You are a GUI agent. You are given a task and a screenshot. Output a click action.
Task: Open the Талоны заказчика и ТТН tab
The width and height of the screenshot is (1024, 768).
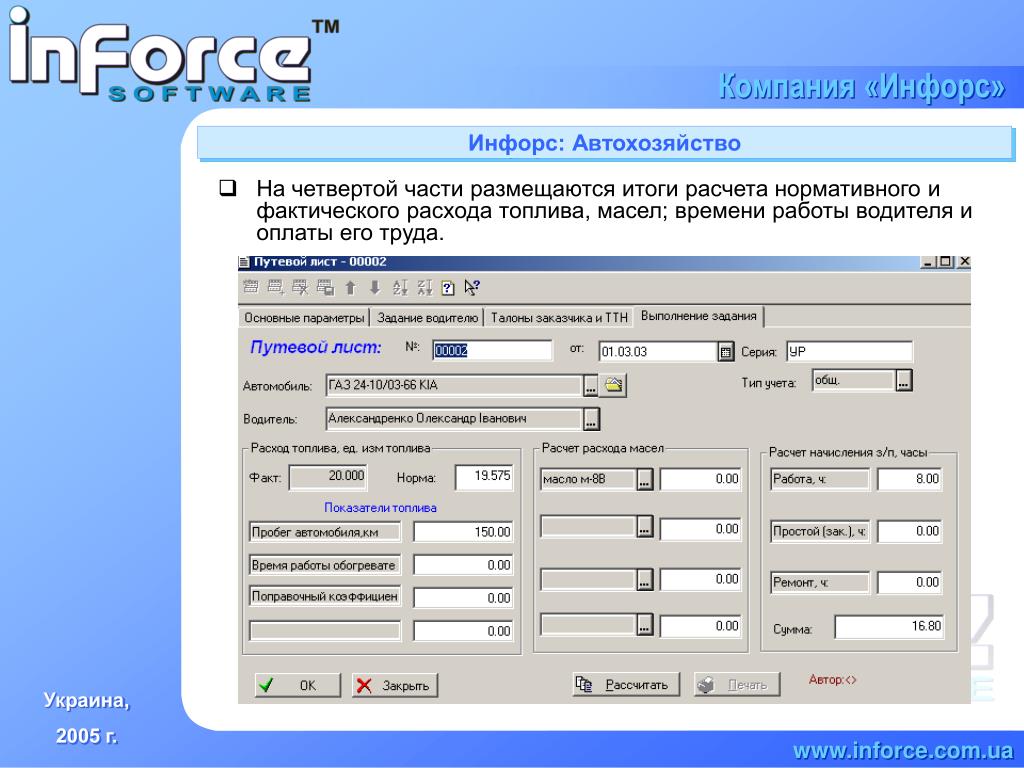559,318
